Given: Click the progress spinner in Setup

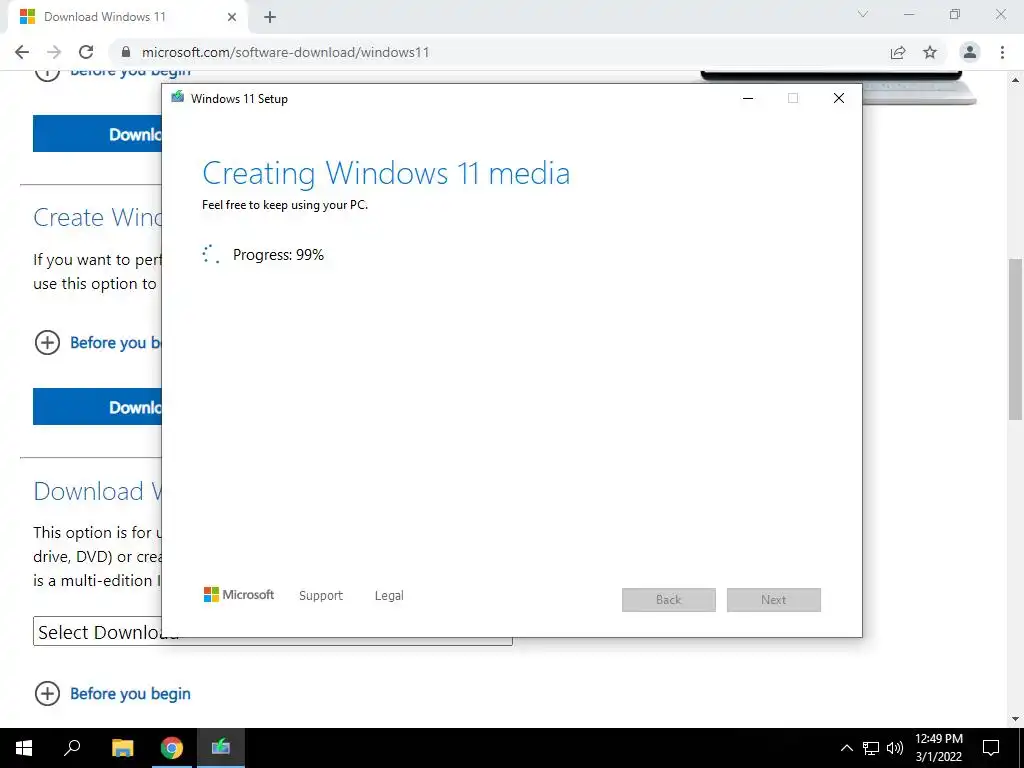Looking at the screenshot, I should pos(210,254).
